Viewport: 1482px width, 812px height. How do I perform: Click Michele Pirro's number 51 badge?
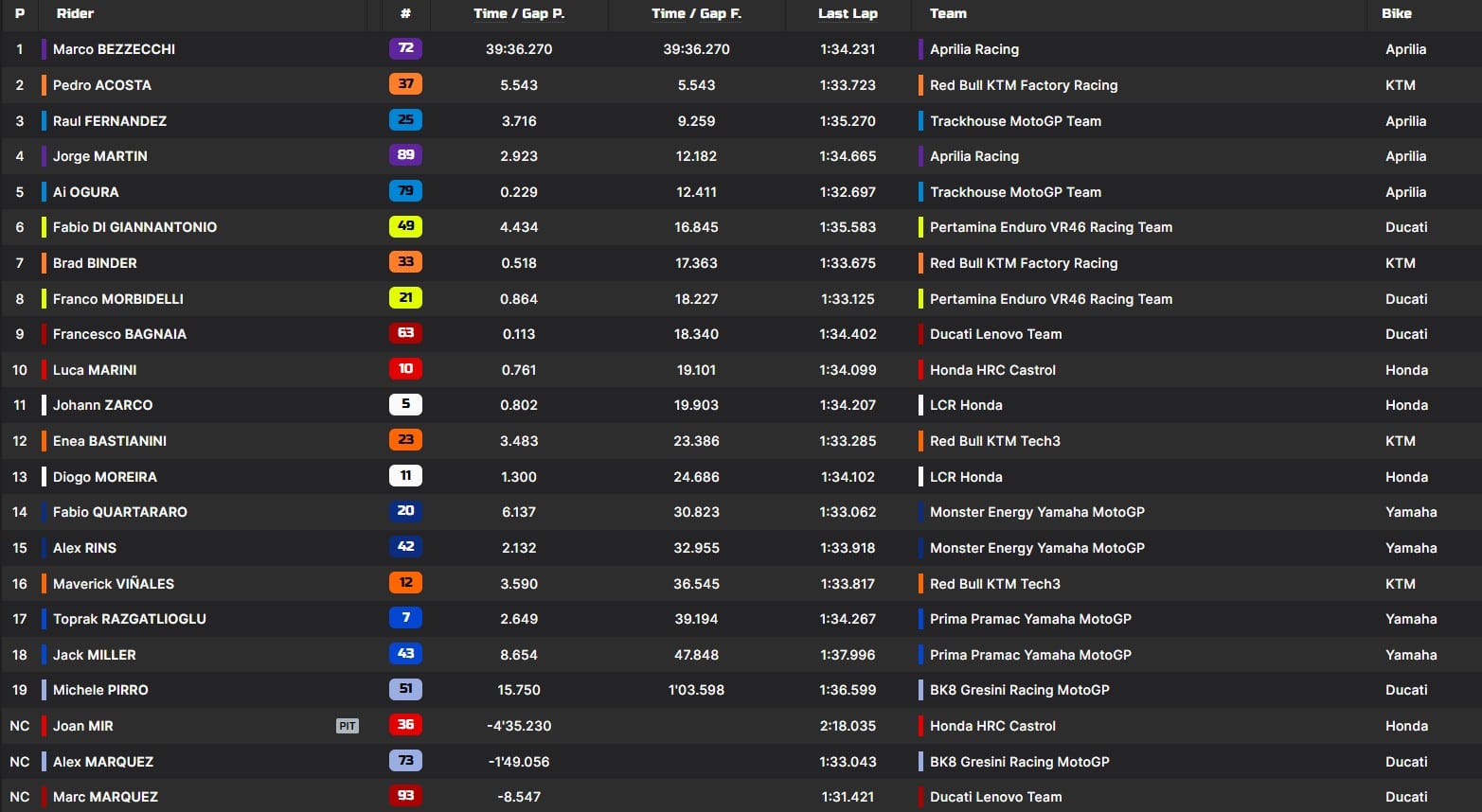[x=405, y=689]
